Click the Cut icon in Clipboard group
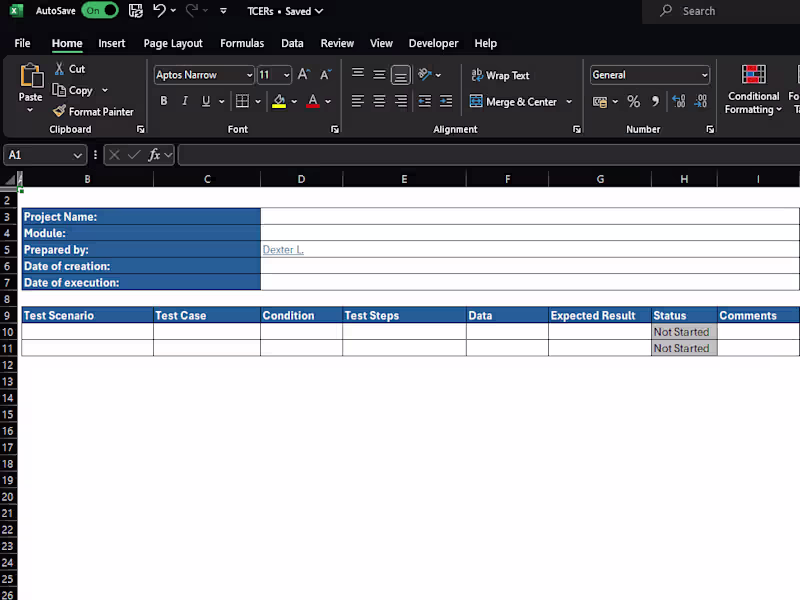 (x=58, y=70)
